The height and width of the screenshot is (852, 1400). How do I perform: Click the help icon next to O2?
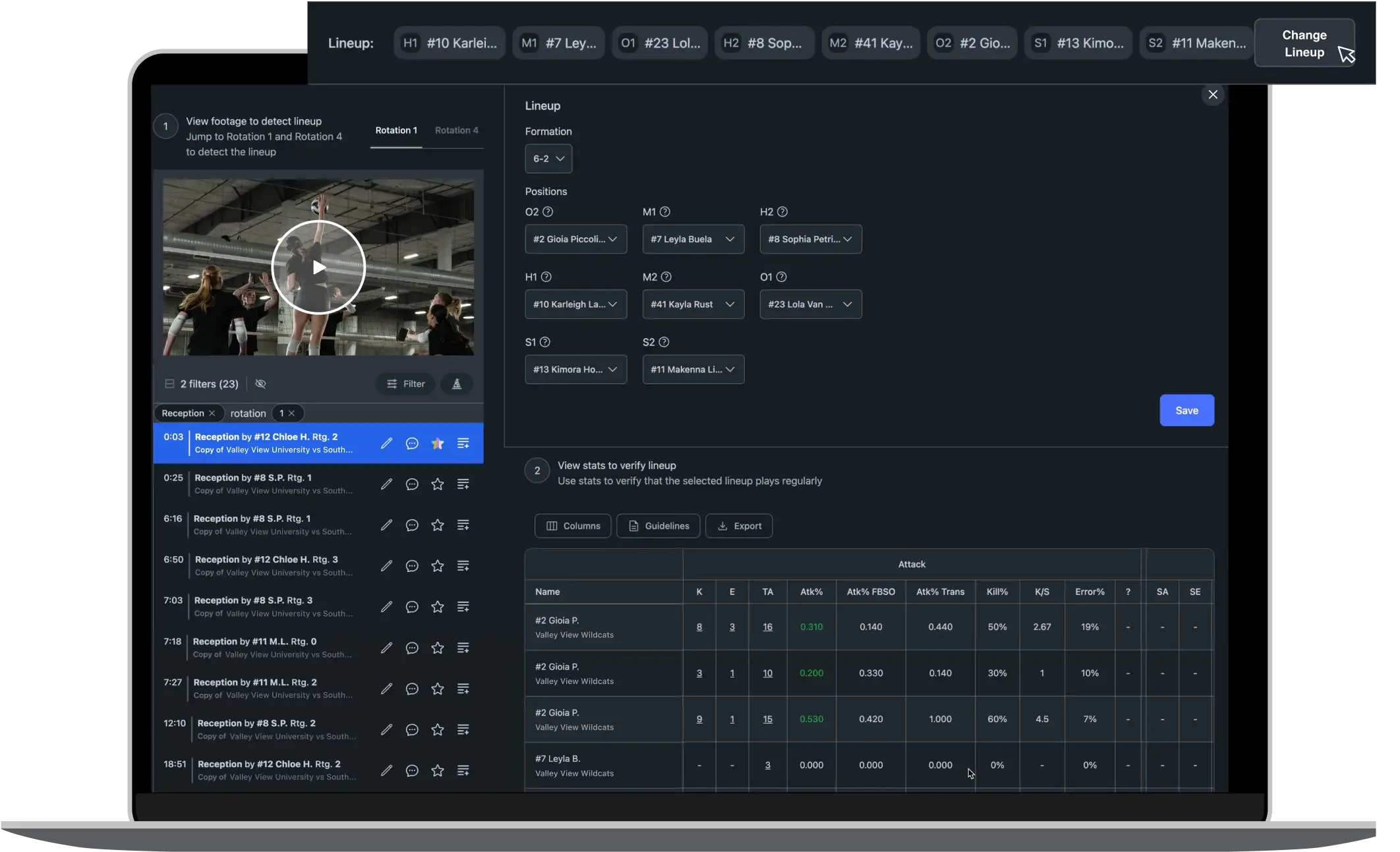(548, 212)
